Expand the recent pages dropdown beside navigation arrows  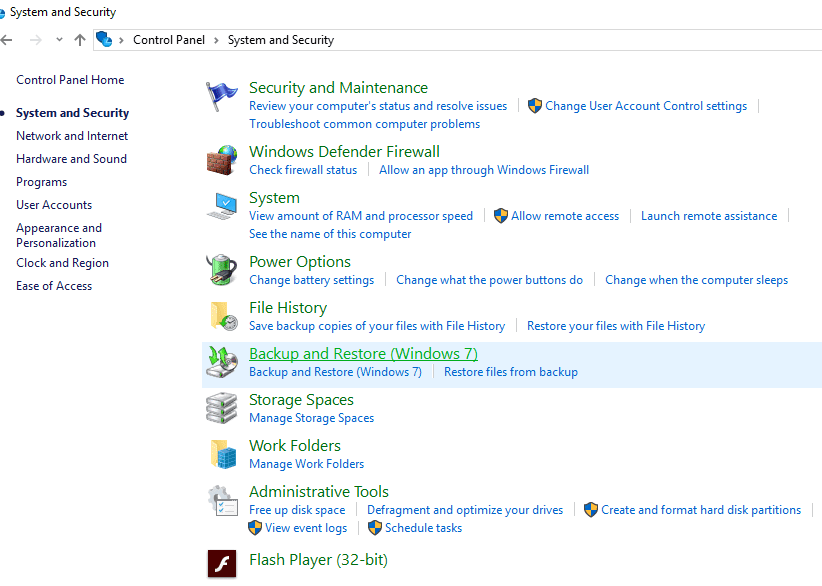58,39
